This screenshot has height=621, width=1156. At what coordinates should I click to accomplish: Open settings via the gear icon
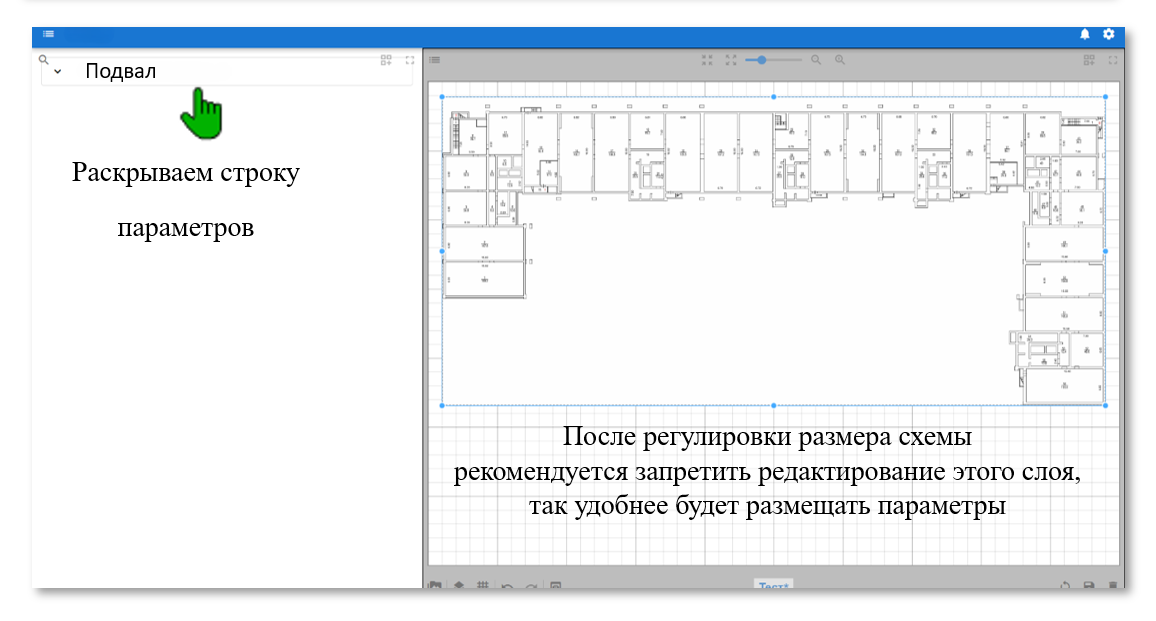(x=1109, y=34)
